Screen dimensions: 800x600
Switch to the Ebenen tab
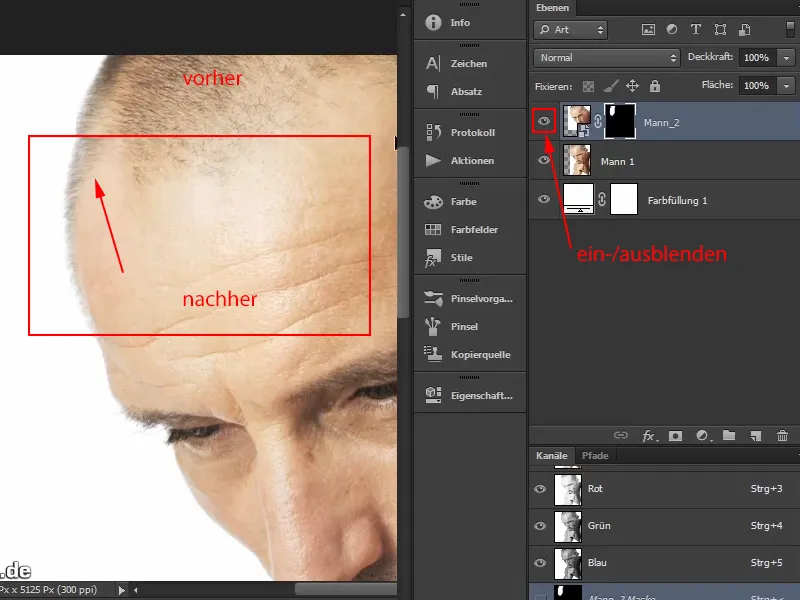click(552, 8)
